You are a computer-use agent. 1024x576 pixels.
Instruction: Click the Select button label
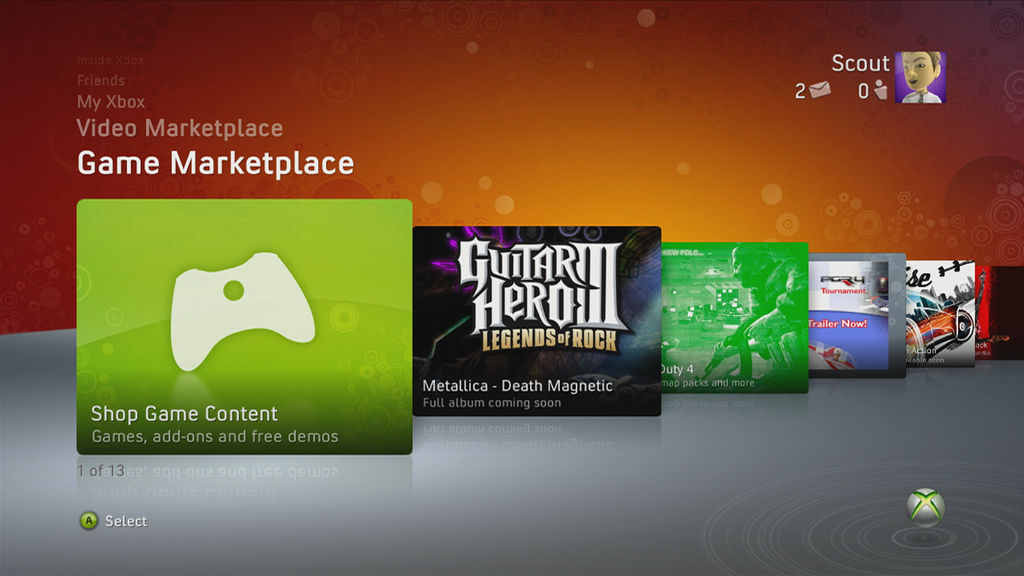[x=126, y=521]
